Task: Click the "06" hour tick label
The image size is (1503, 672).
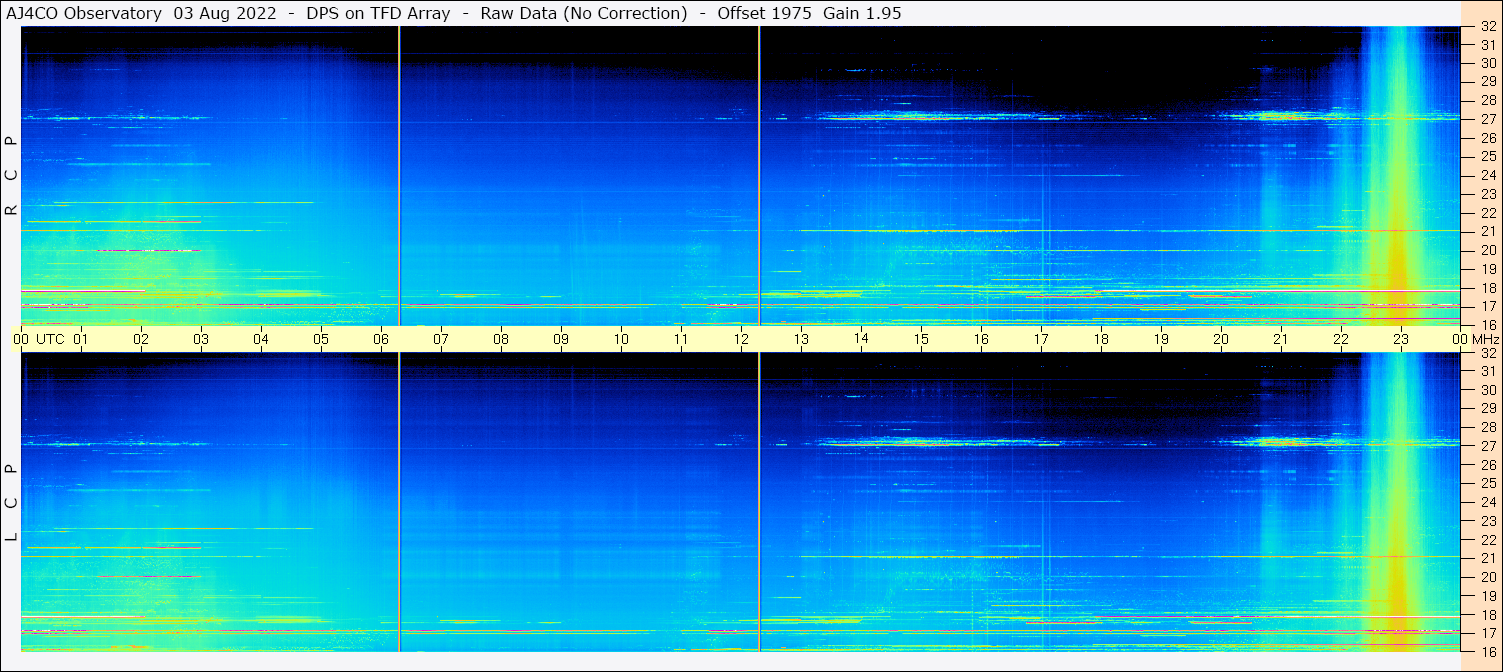Action: tap(381, 339)
